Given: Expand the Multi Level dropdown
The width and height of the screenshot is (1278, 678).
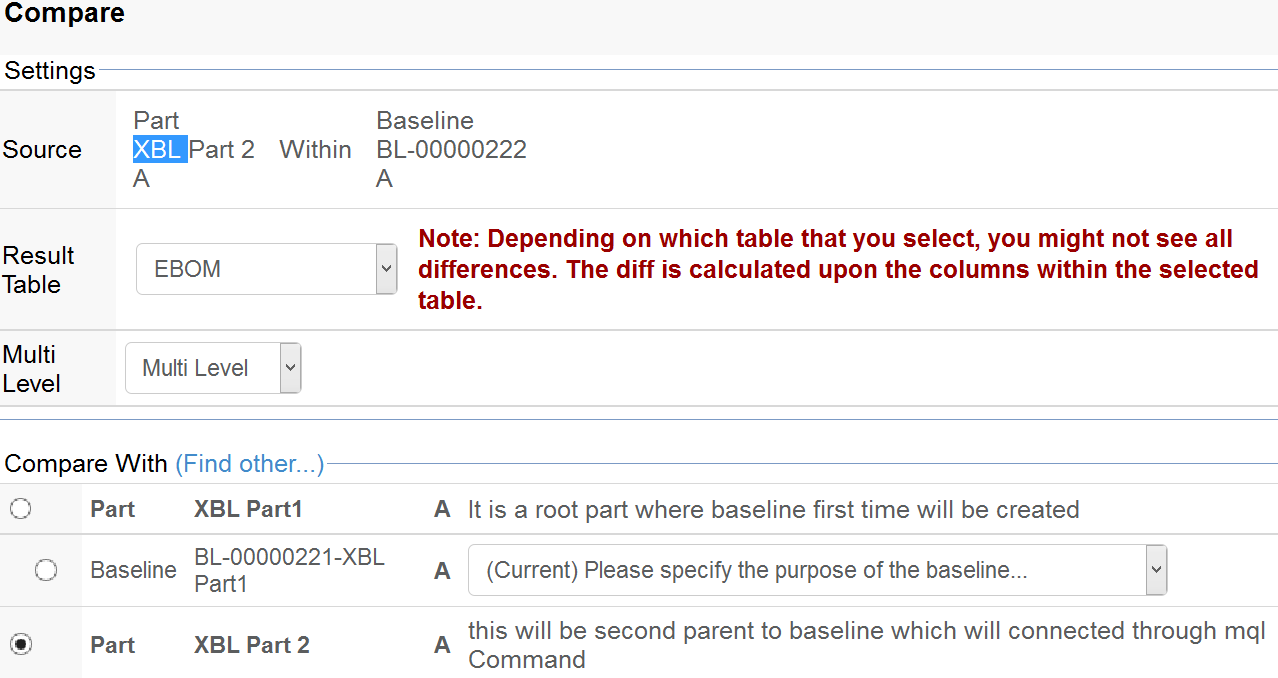Looking at the screenshot, I should 213,368.
